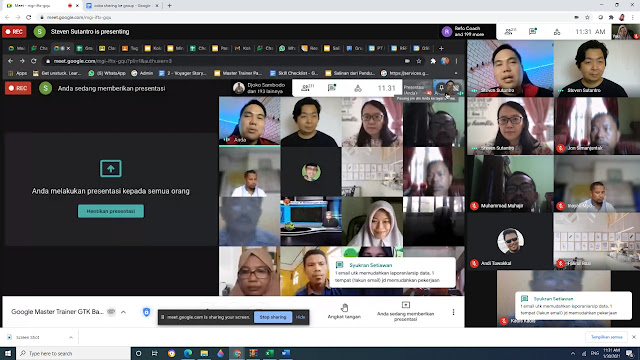640x360 pixels.
Task: Click the 11:31 AM clock in Meet bar
Action: point(590,31)
